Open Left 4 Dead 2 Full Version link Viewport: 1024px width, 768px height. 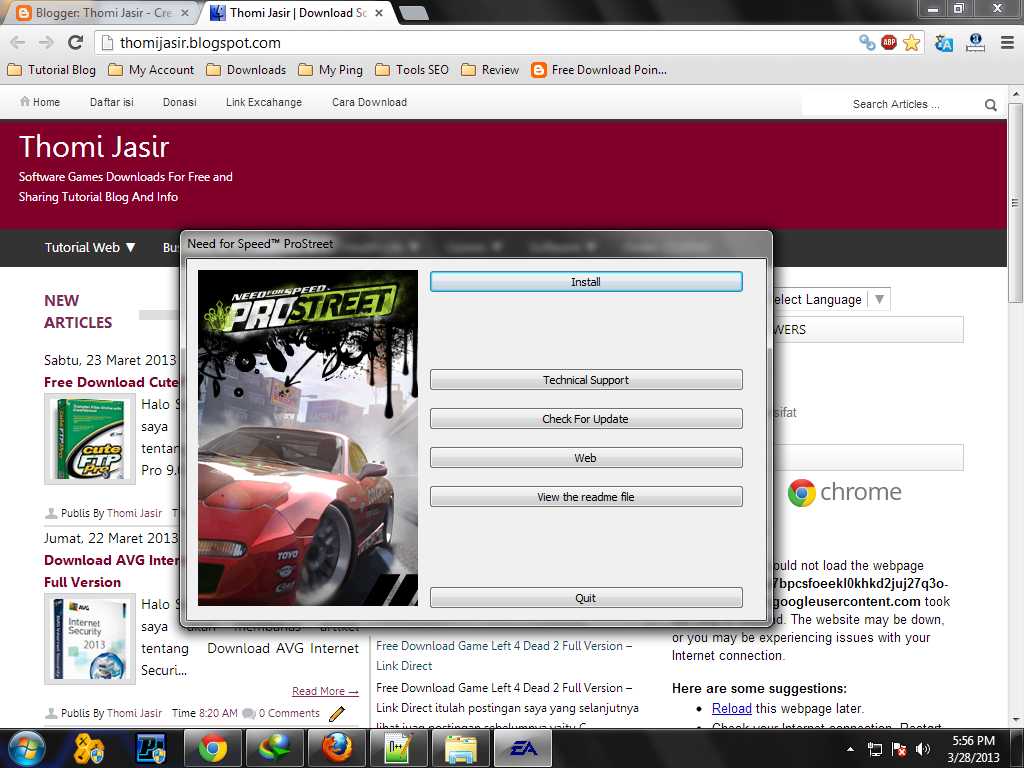[x=504, y=656]
